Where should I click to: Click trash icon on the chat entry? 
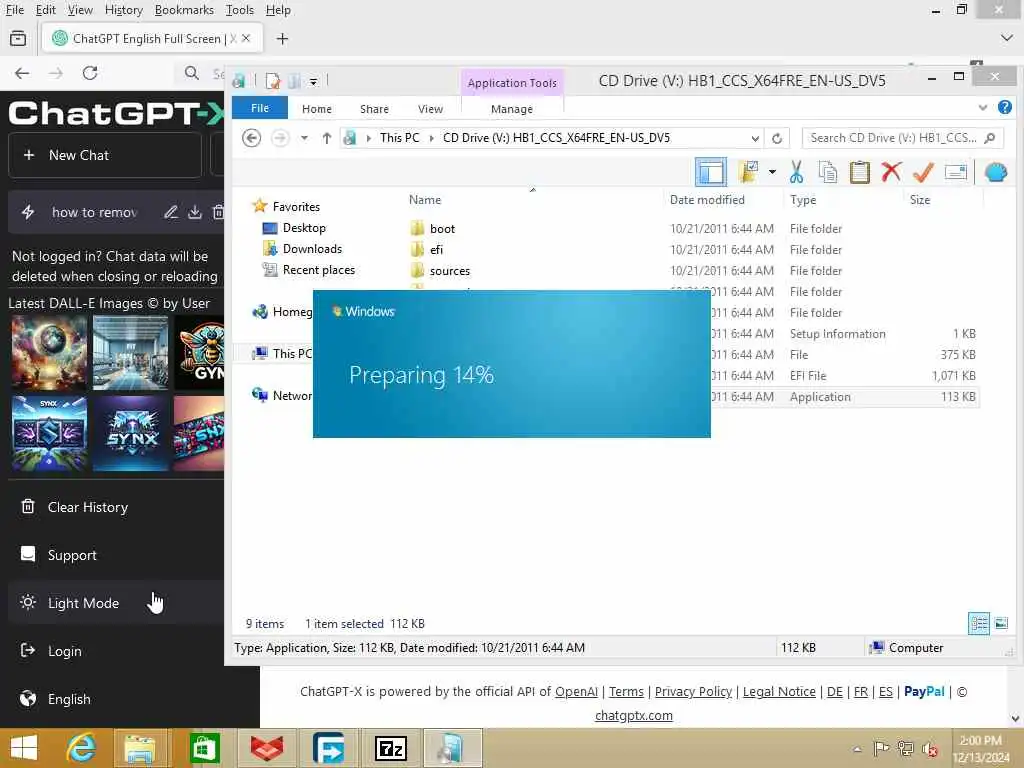click(x=218, y=212)
